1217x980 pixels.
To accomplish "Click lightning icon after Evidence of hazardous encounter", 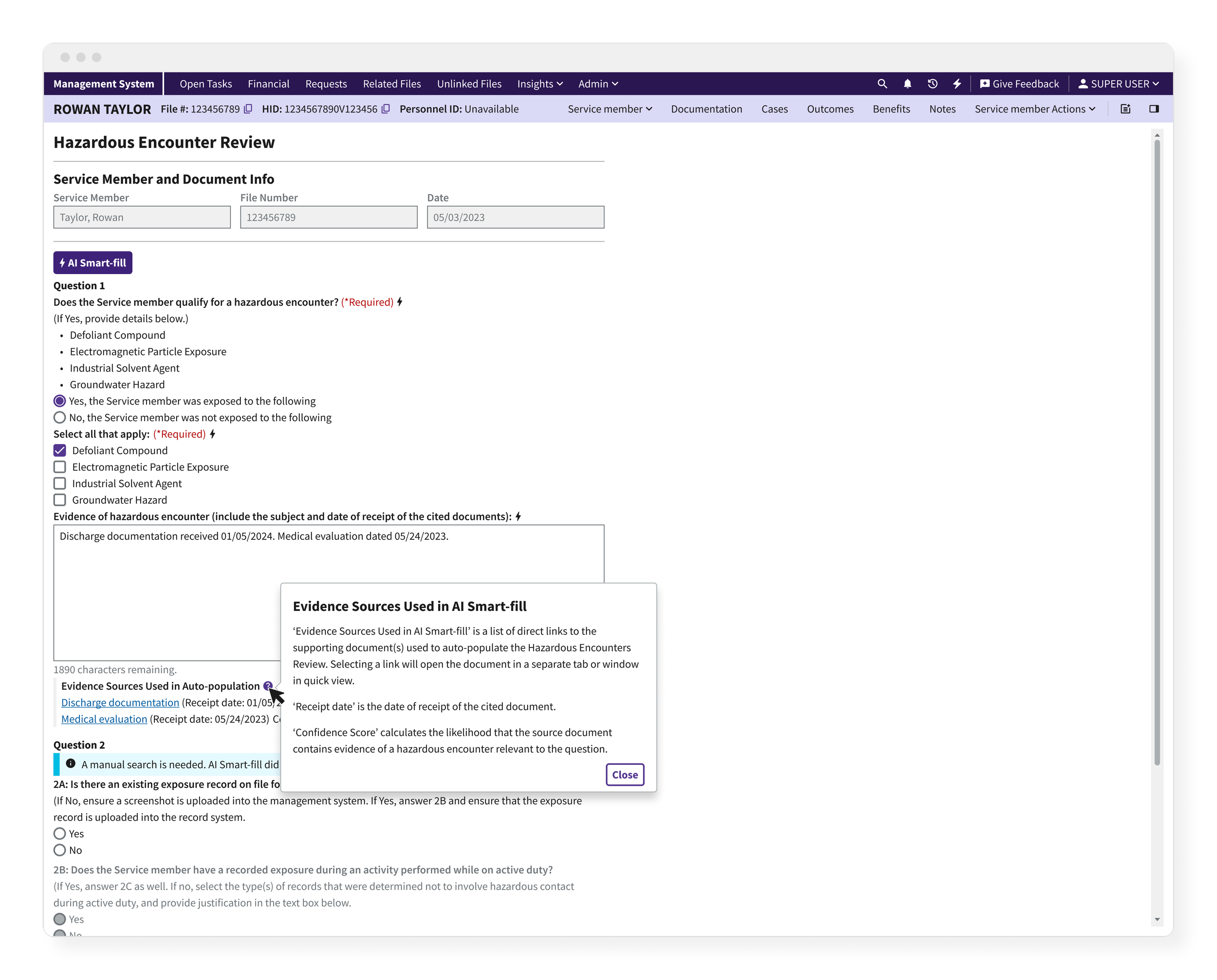I will (x=517, y=516).
